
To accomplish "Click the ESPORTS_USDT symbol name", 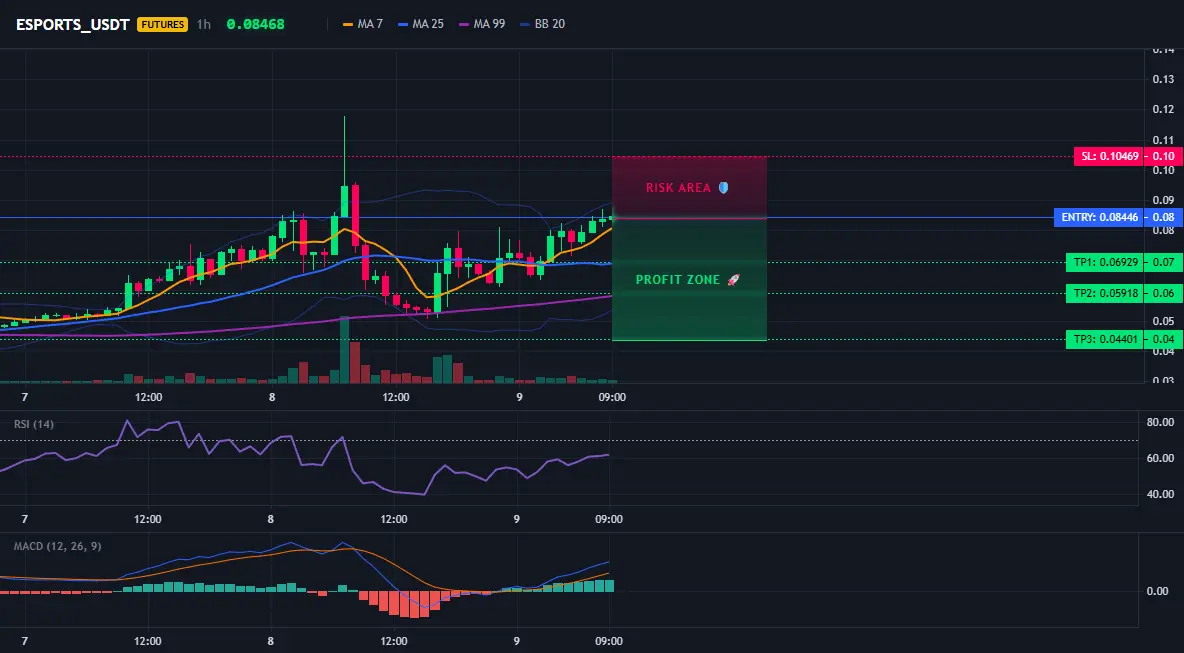I will (73, 24).
